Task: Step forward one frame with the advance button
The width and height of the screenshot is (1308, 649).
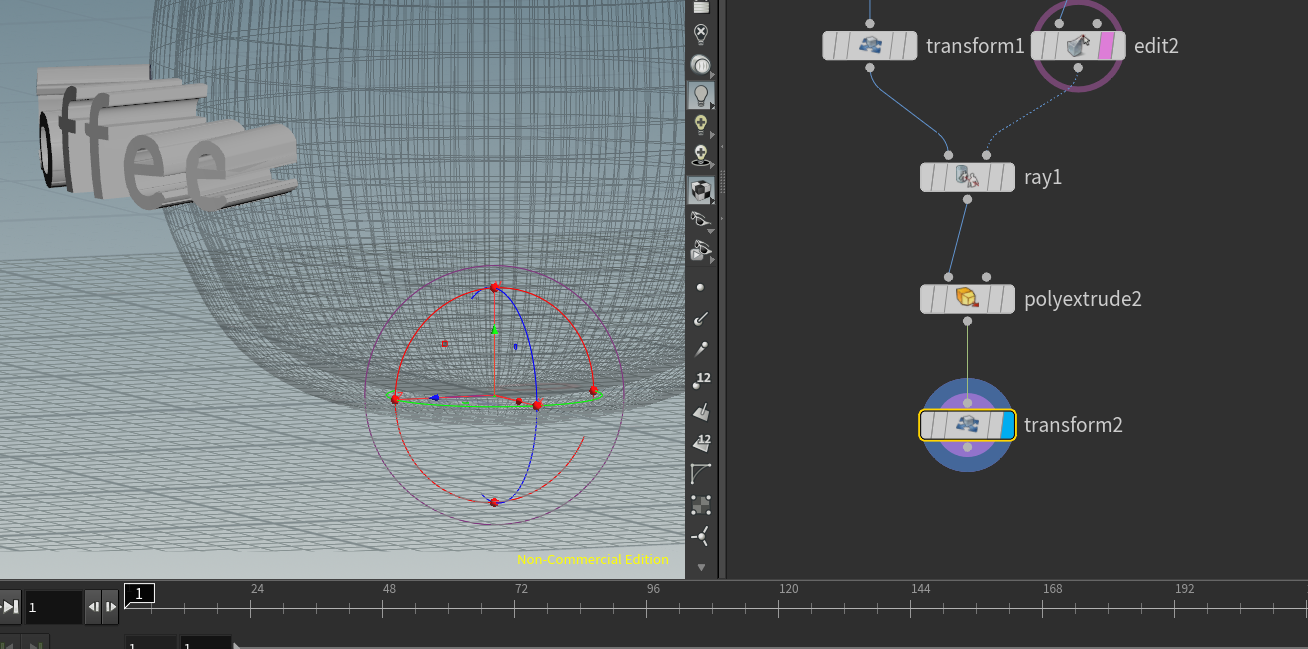Action: tap(111, 606)
